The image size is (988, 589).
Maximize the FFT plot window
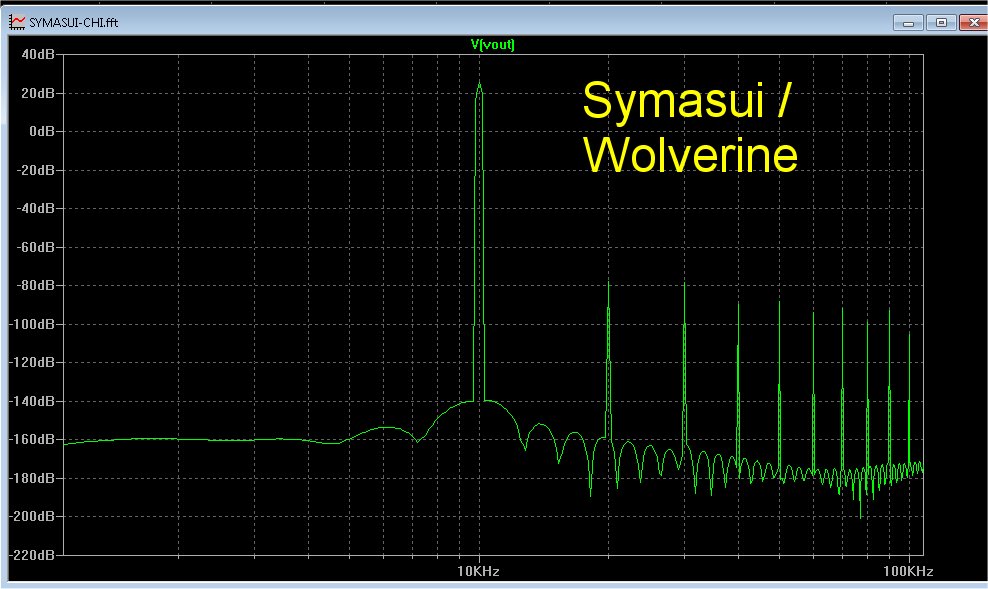941,23
